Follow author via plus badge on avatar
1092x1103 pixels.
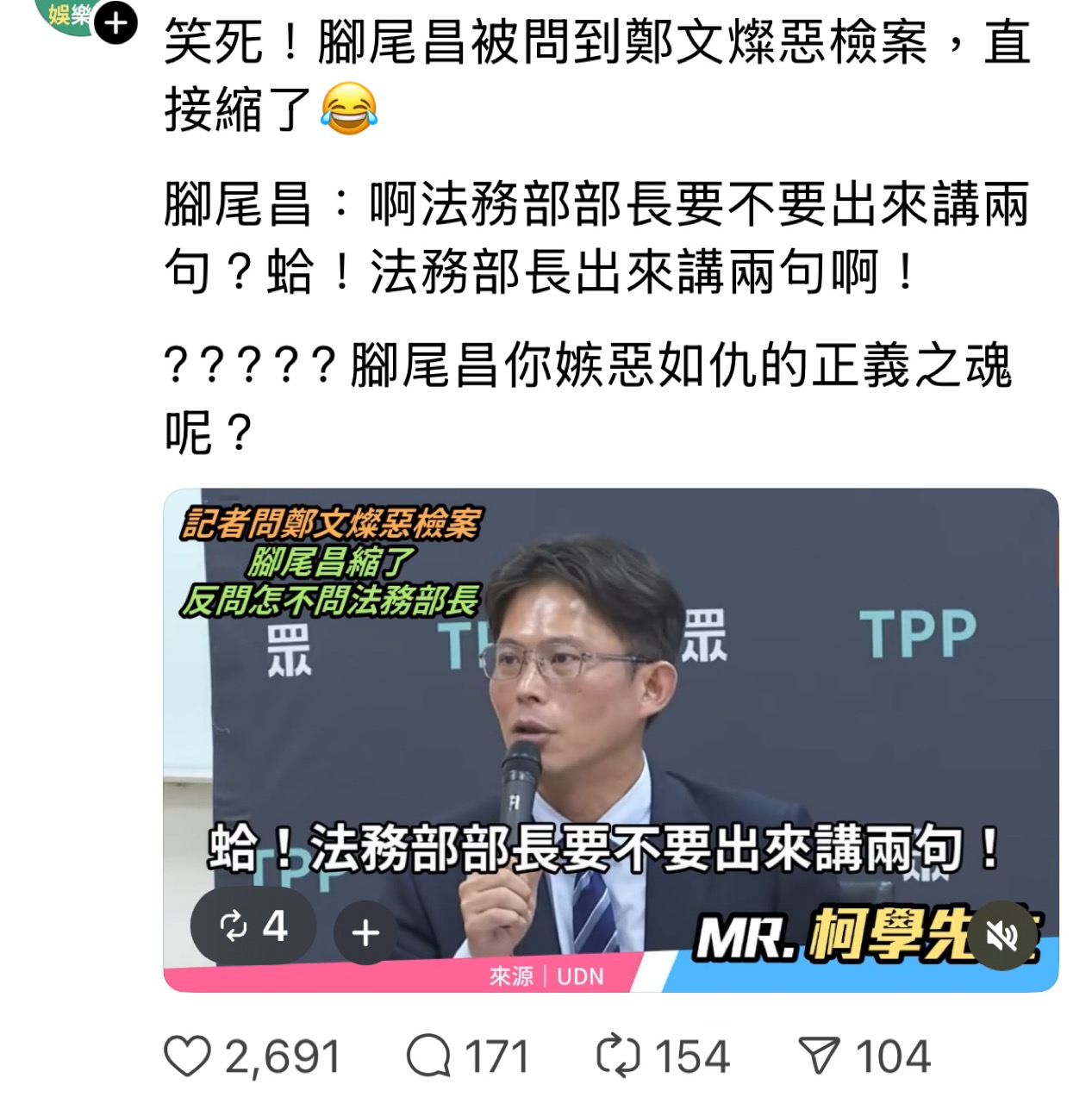point(115,24)
